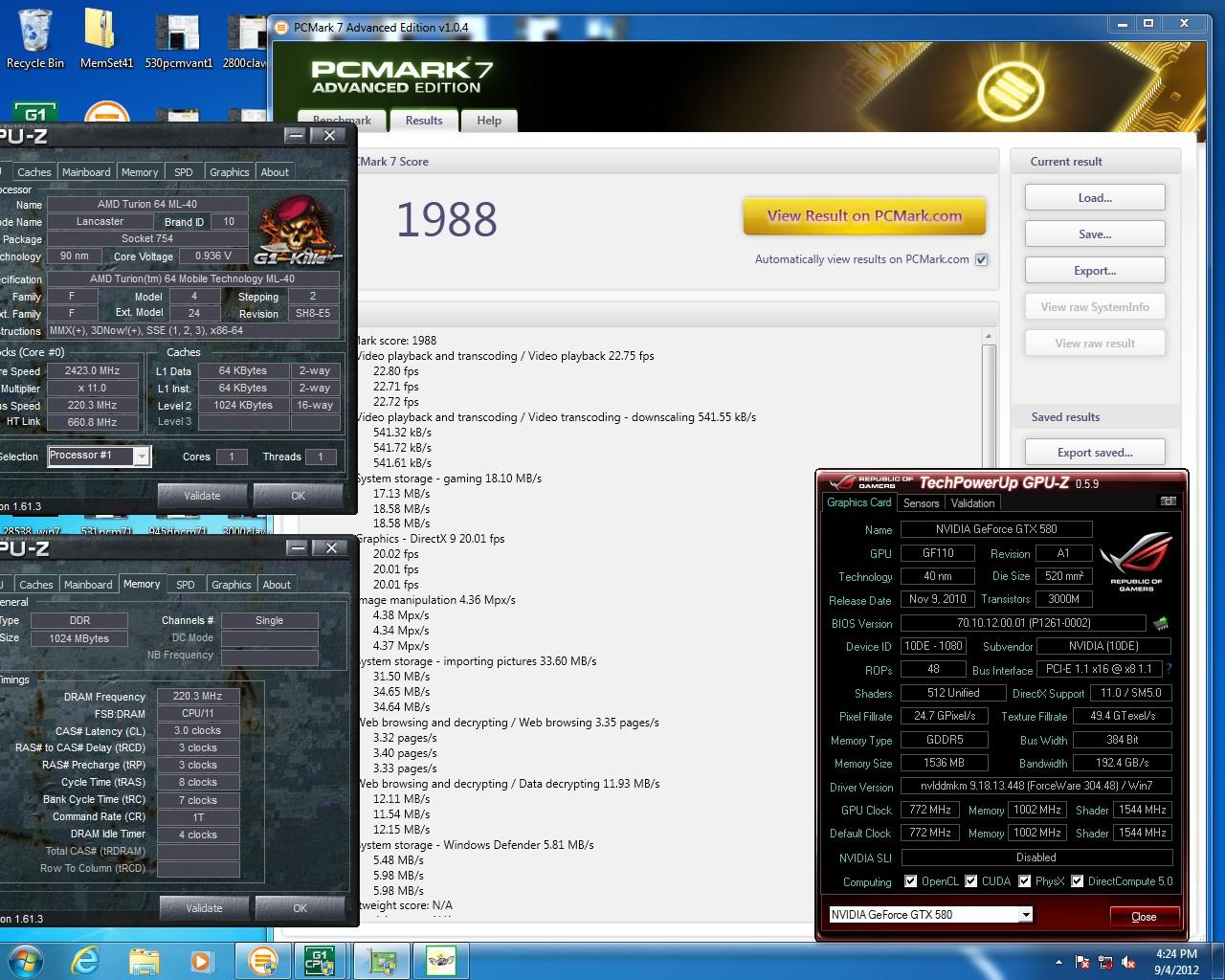Screen dimensions: 1225x980
Task: Open Mainboard tab in the upper CPU-Z window
Action: (x=86, y=172)
